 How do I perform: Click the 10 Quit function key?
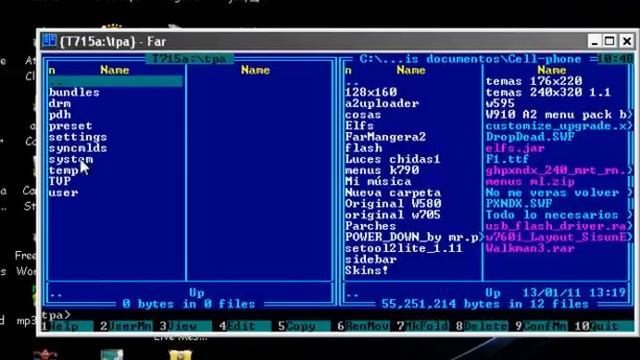603,326
